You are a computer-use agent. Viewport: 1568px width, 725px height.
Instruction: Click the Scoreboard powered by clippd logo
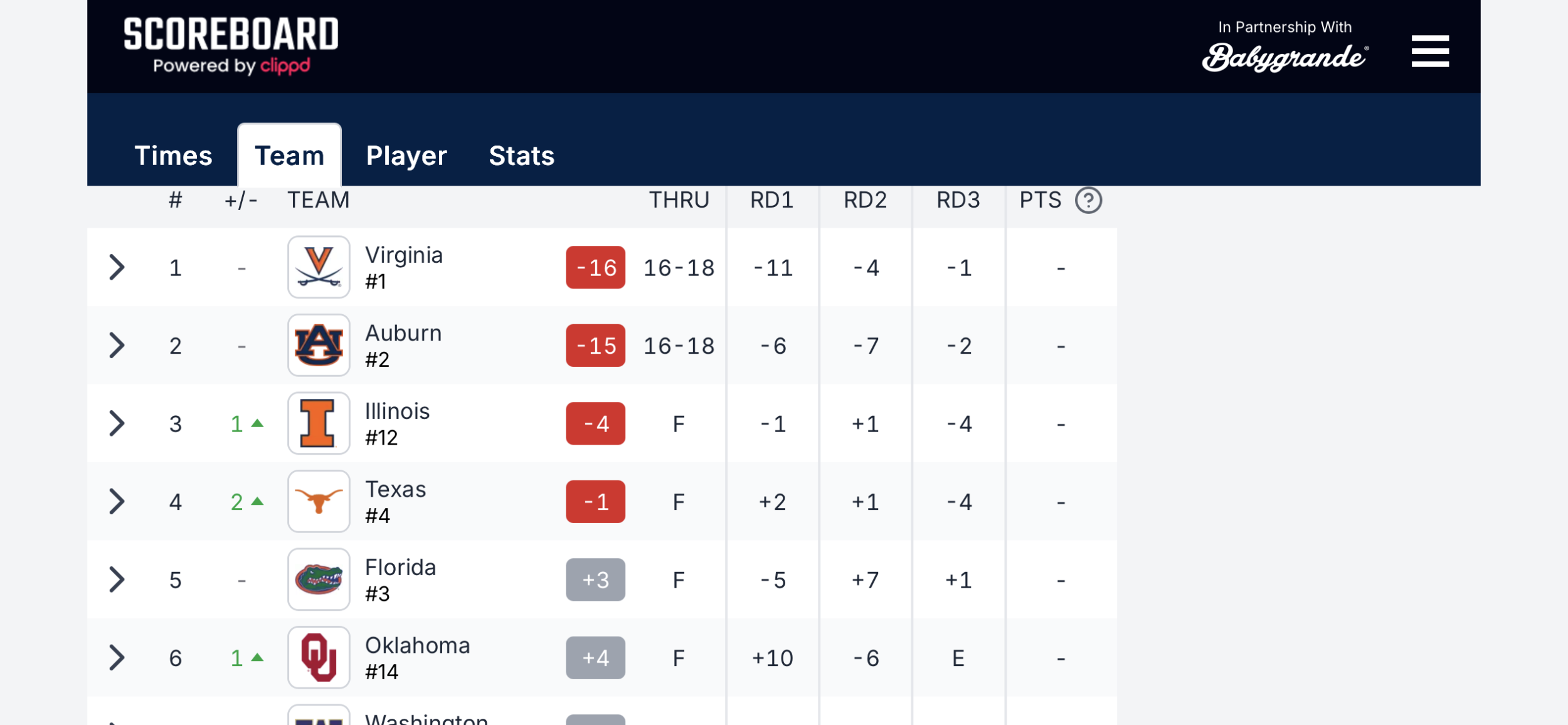231,45
